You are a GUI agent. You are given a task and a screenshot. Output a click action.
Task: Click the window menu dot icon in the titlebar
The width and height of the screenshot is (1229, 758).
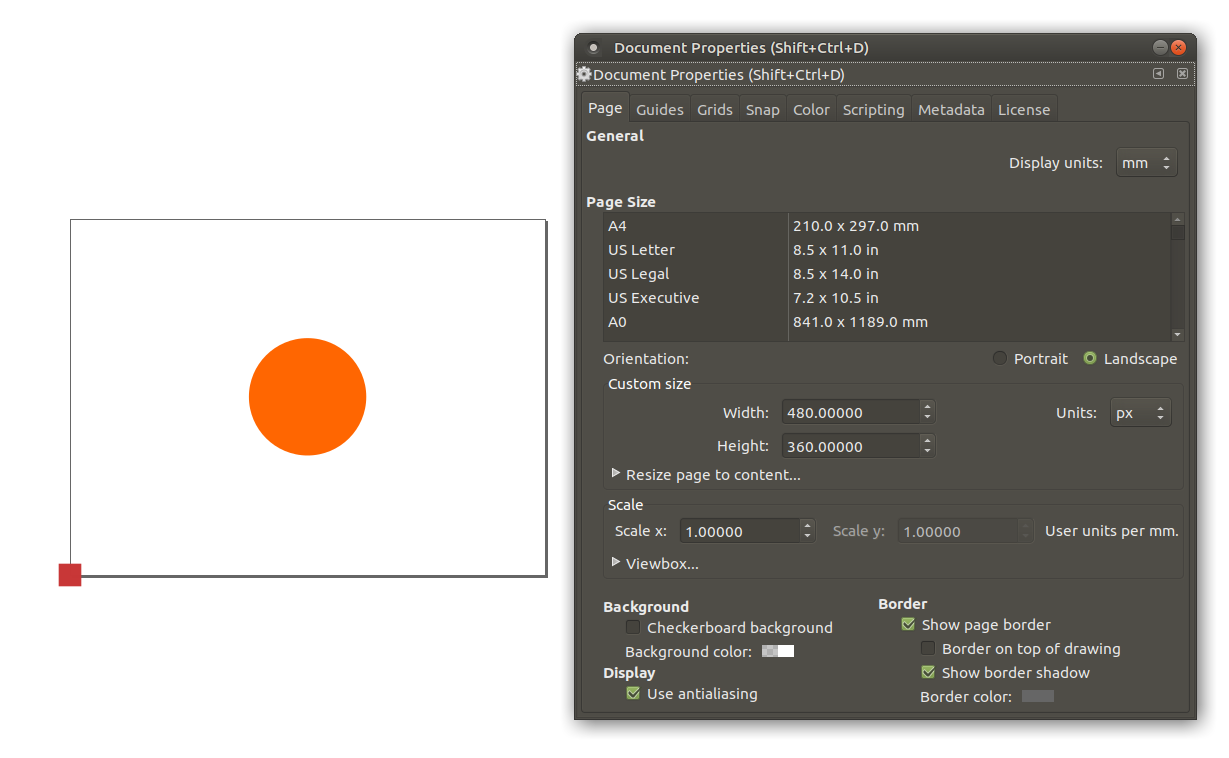(x=593, y=47)
